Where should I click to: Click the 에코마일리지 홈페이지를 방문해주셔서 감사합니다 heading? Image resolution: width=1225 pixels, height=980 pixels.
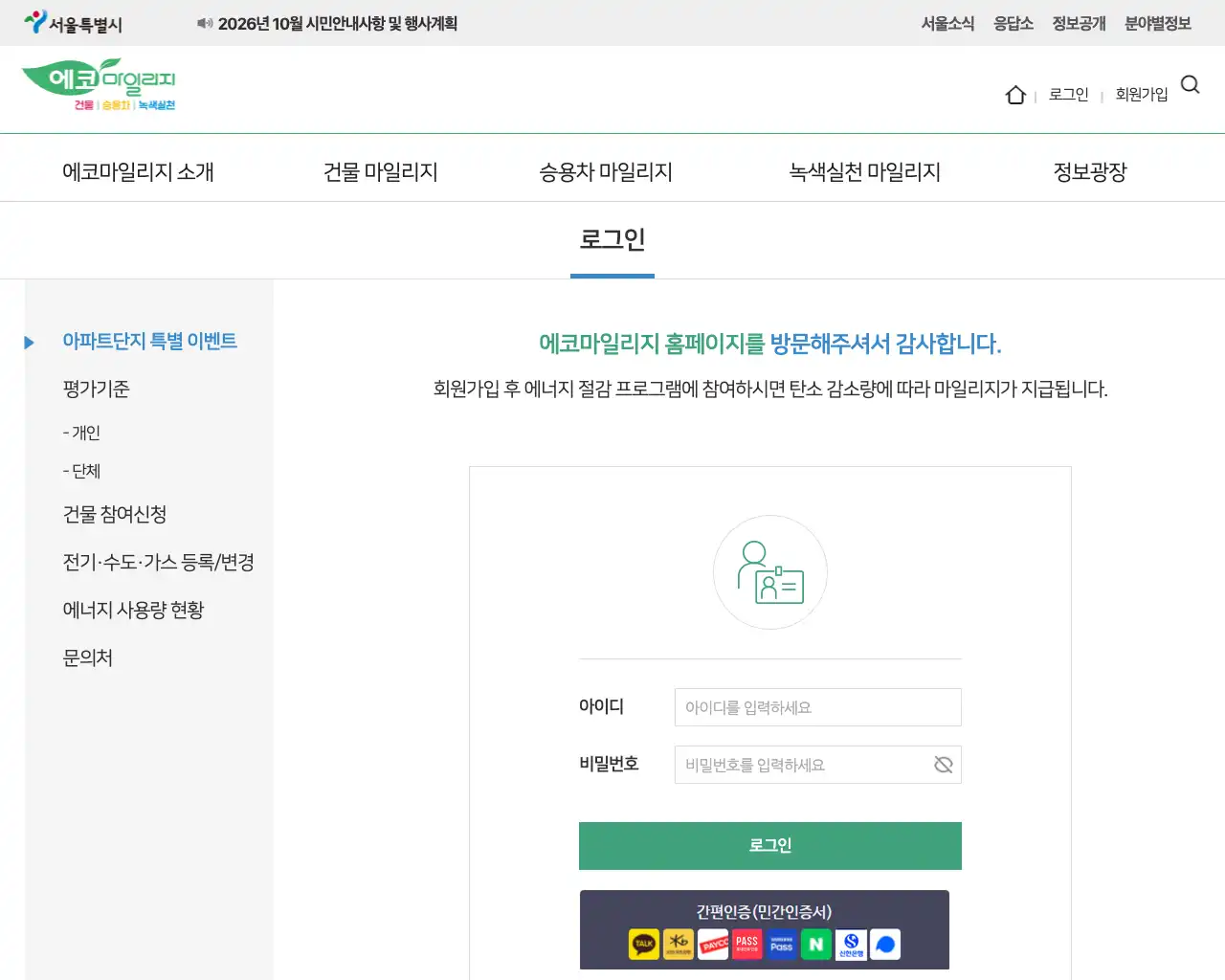coord(770,344)
